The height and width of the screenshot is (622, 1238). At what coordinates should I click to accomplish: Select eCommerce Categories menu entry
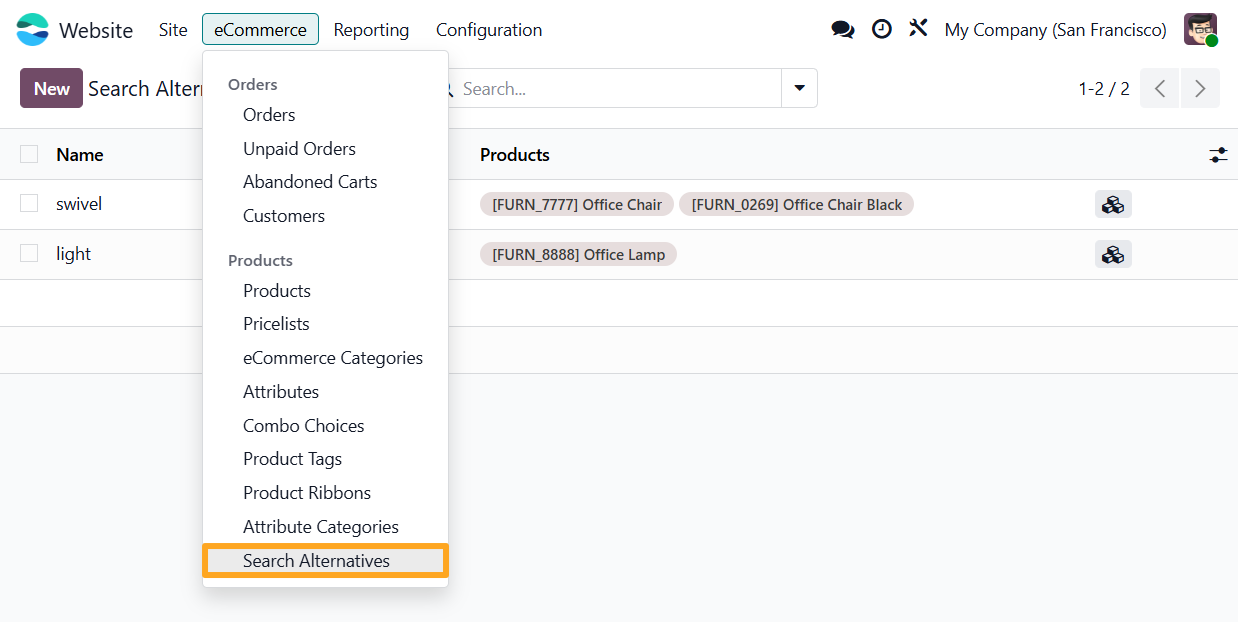click(333, 358)
